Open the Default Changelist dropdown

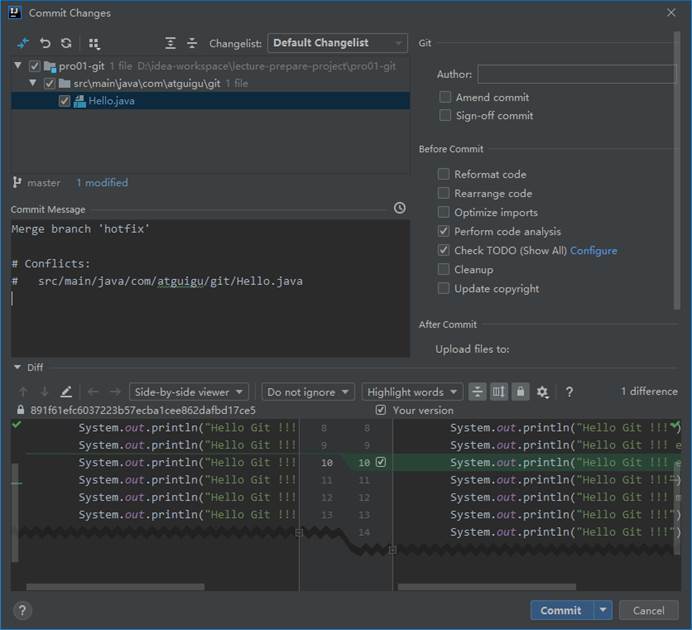pos(337,43)
